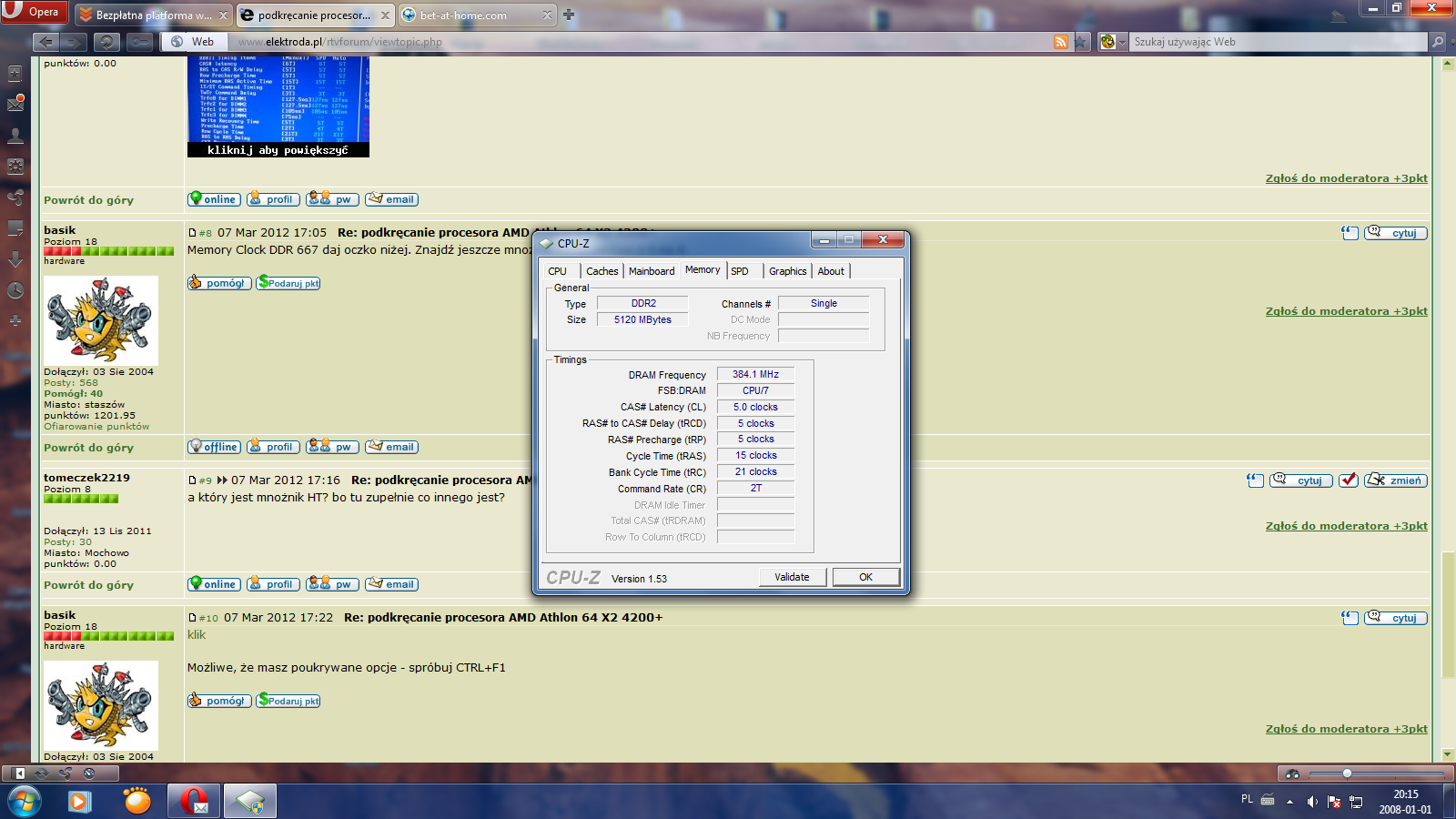The height and width of the screenshot is (819, 1456).
Task: Open the CPU tab in CPU-Z
Action: click(x=558, y=271)
